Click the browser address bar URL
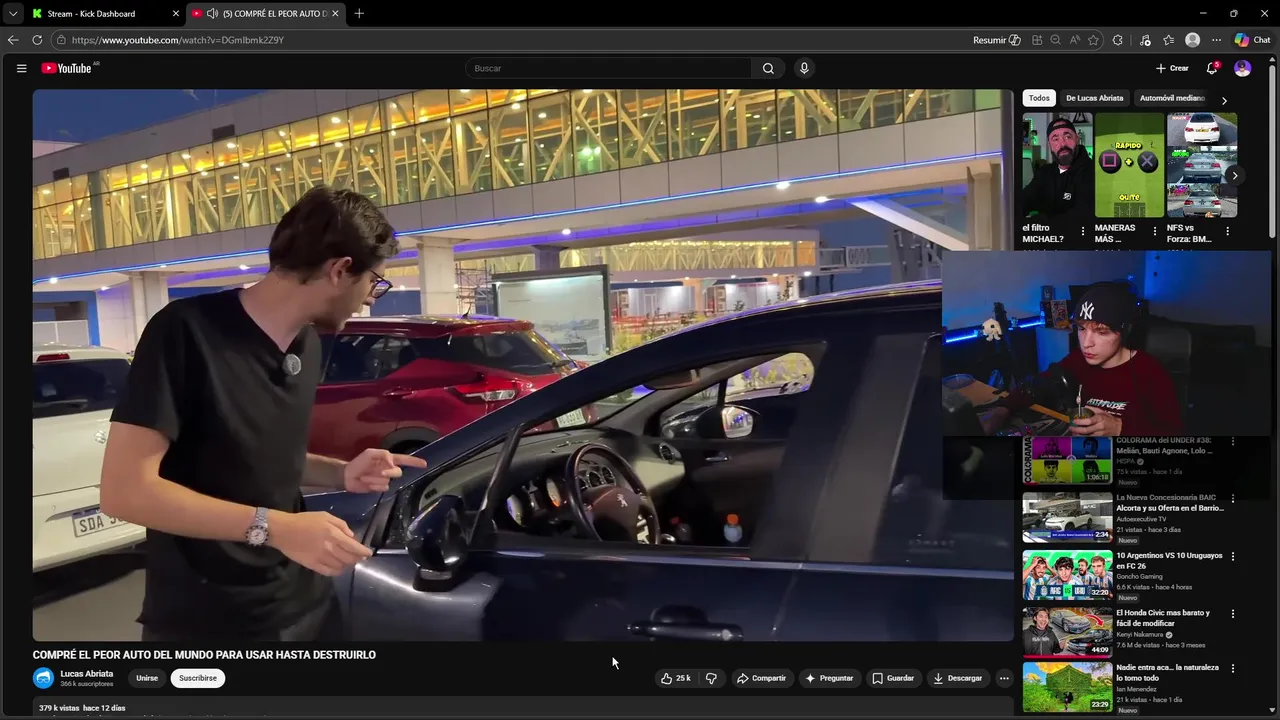 pyautogui.click(x=178, y=40)
